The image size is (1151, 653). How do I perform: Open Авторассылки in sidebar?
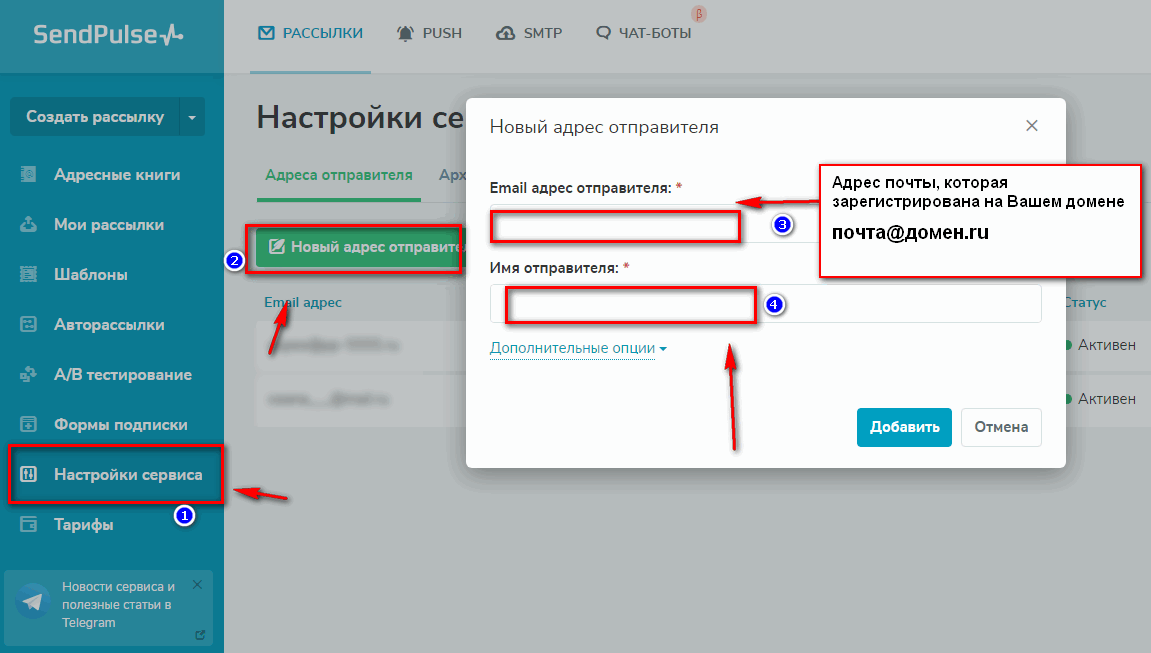coord(109,324)
